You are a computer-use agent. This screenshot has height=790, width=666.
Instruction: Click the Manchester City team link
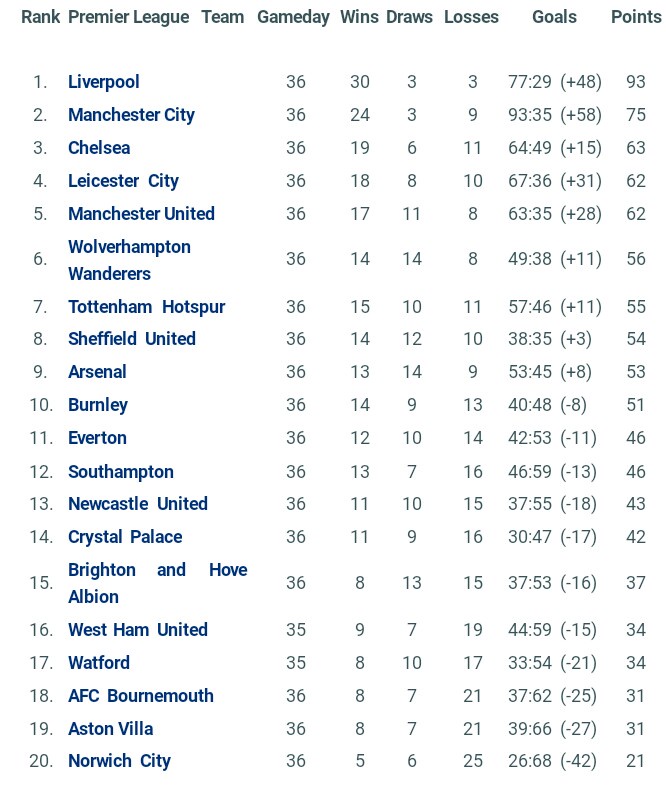(131, 115)
